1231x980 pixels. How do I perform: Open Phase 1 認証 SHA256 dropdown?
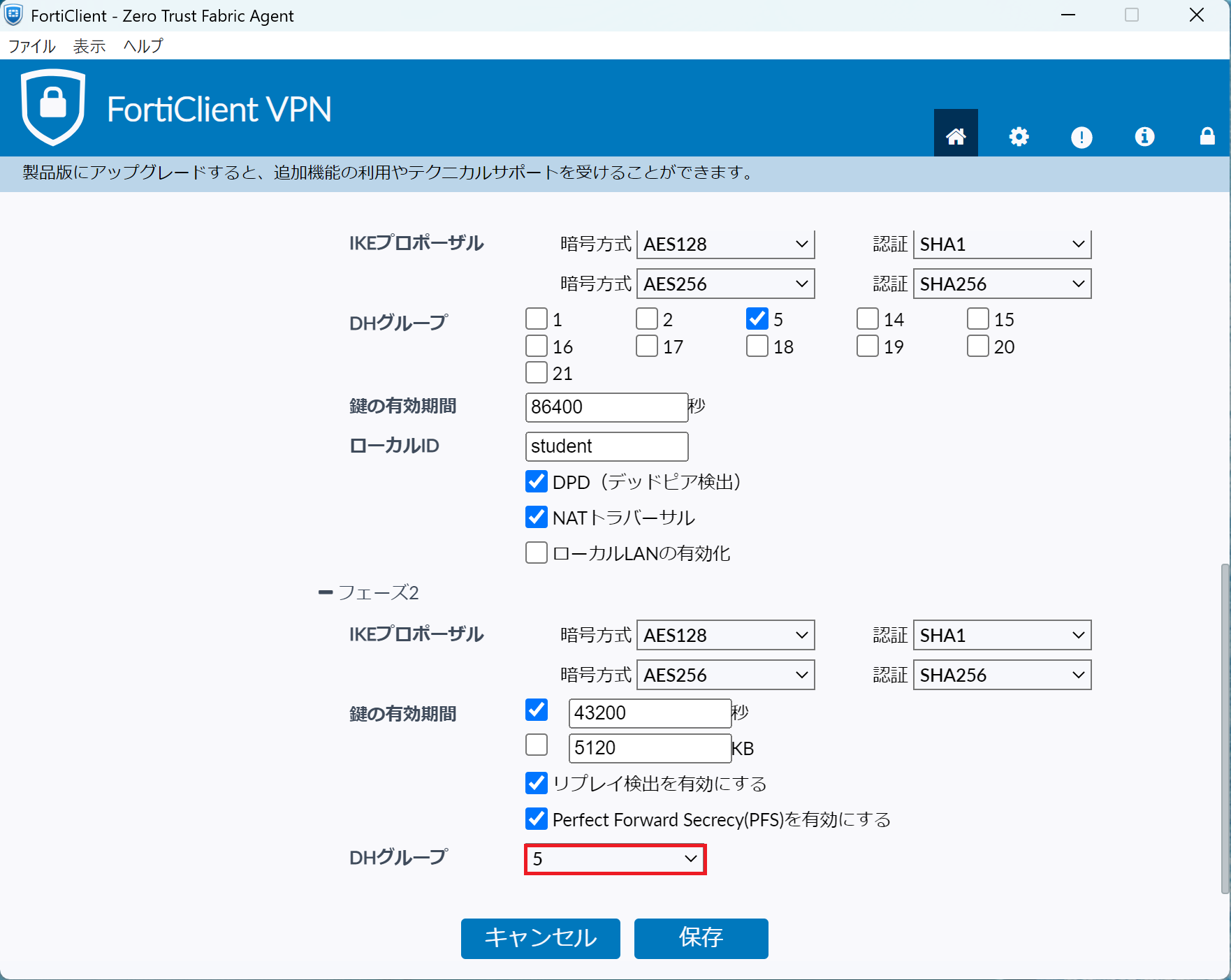[x=1002, y=284]
